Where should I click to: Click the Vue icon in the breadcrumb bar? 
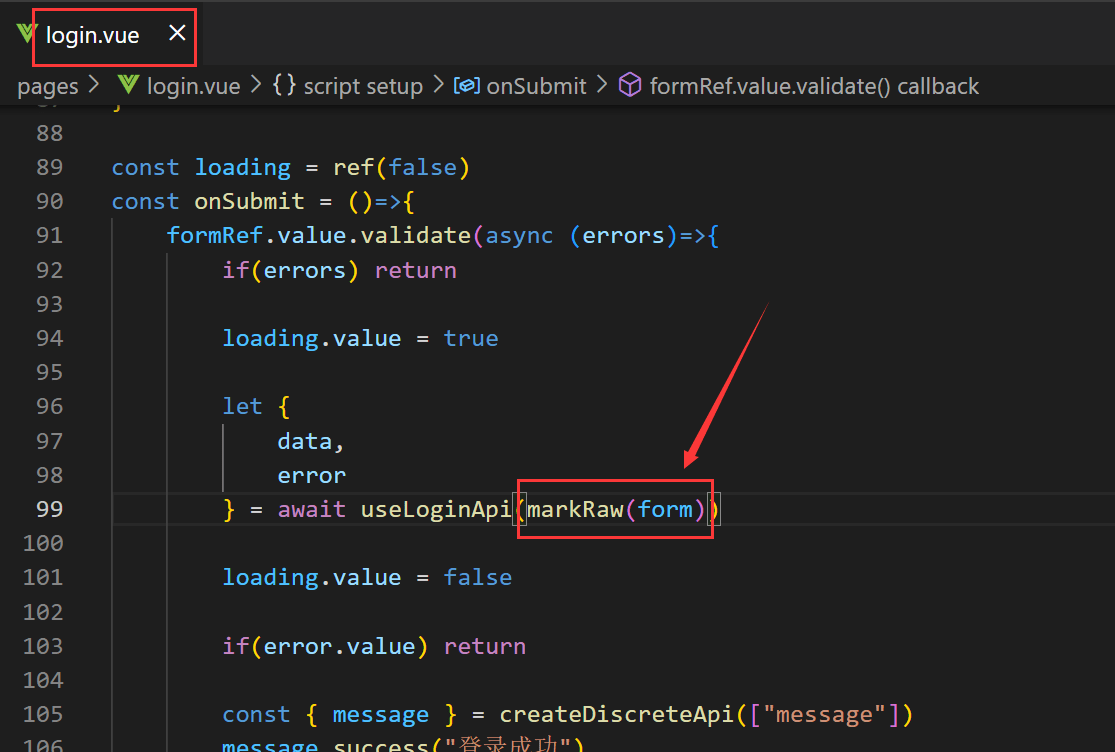point(127,85)
